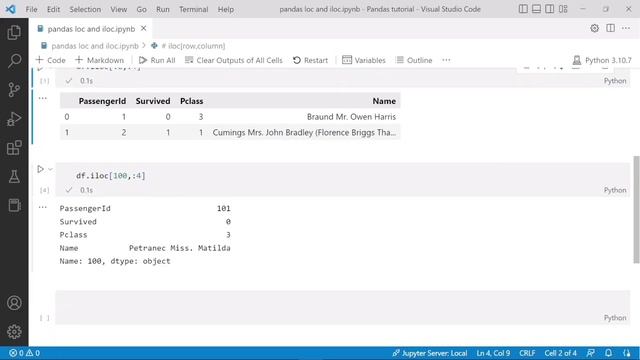
Task: Change language mode Python of iloc cell
Action: tap(615, 190)
